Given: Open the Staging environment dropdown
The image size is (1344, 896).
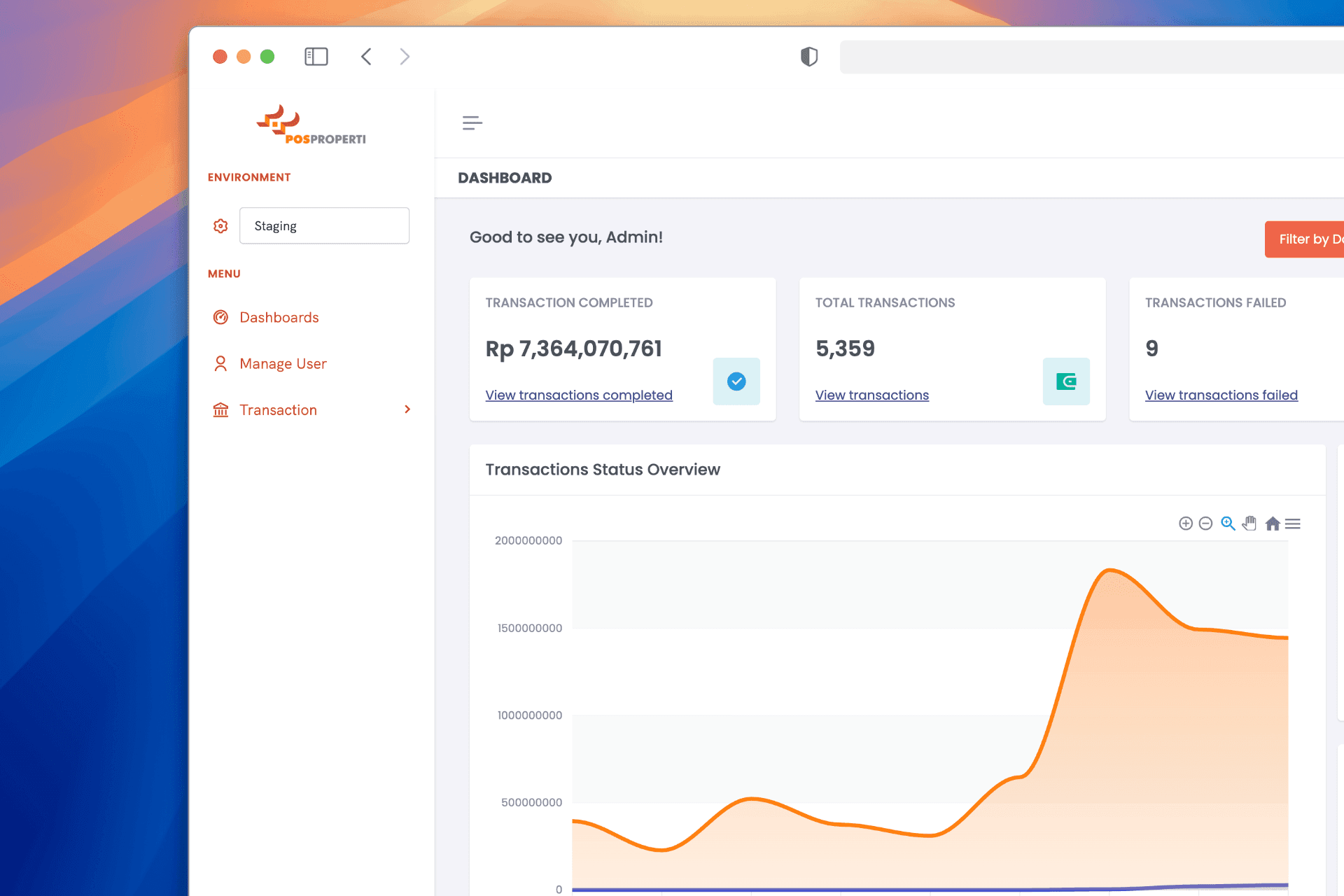Looking at the screenshot, I should click(x=324, y=225).
